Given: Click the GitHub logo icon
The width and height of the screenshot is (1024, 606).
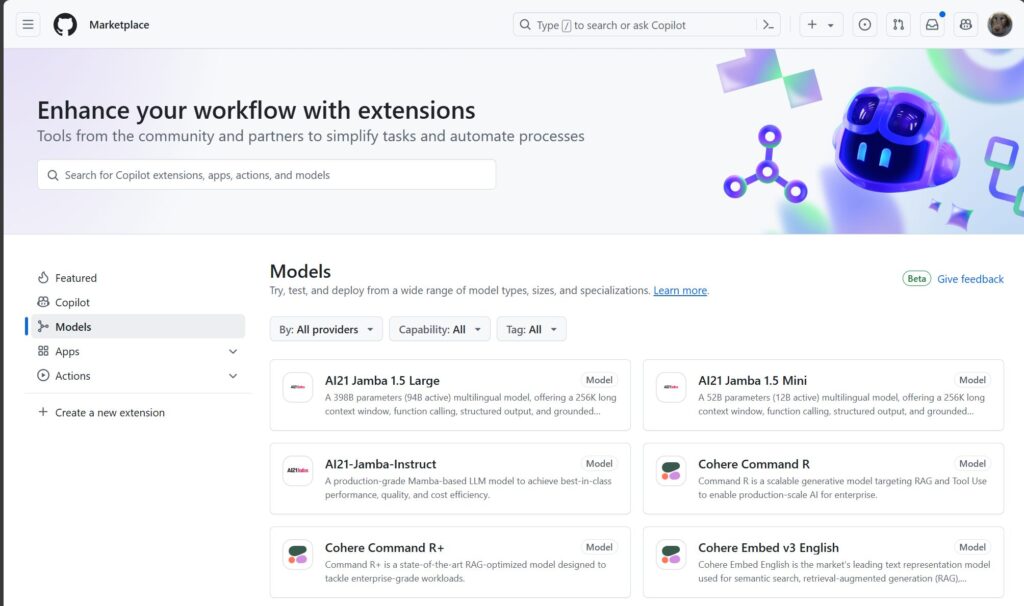Looking at the screenshot, I should tap(65, 25).
